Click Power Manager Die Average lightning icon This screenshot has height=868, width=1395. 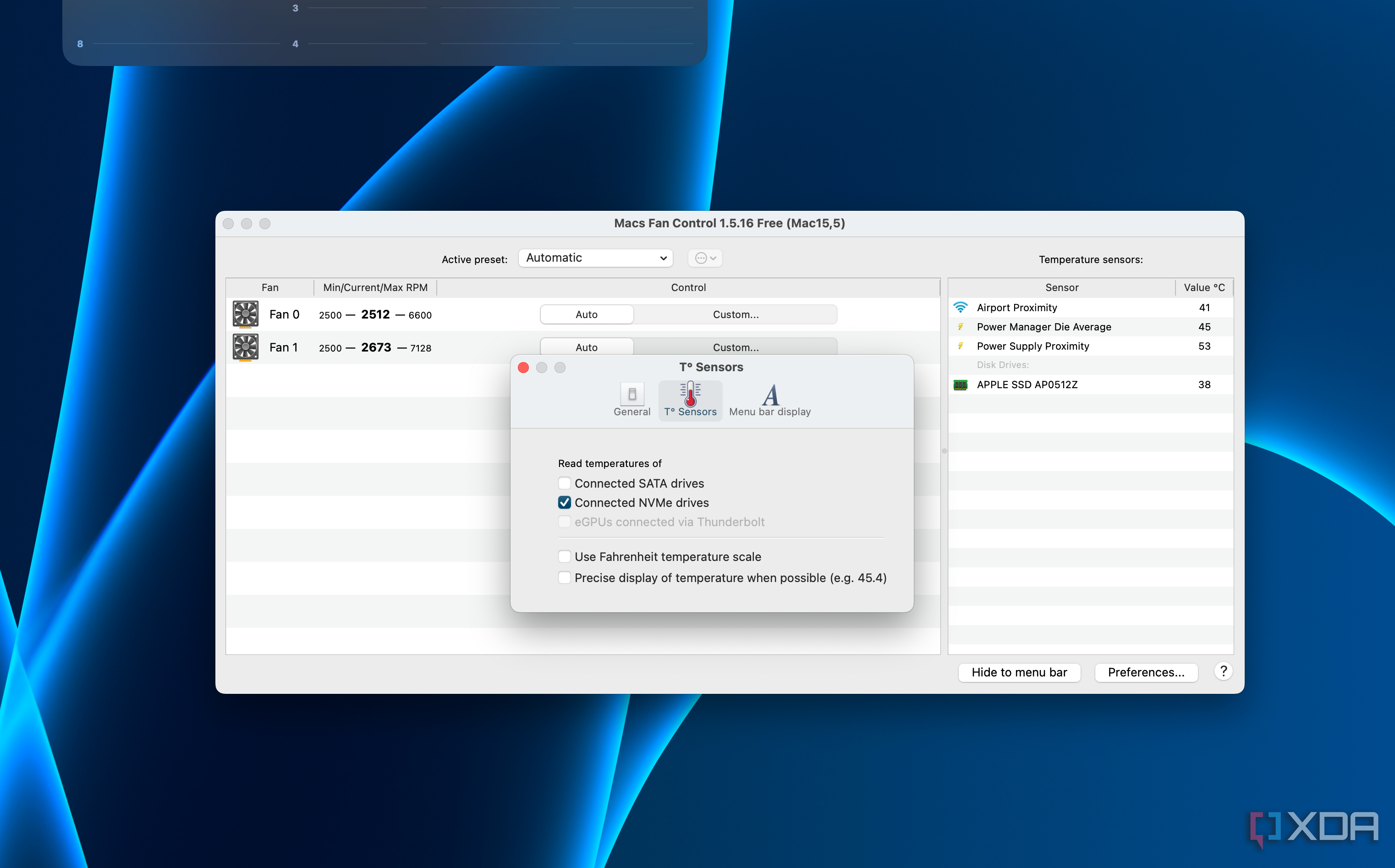point(960,327)
